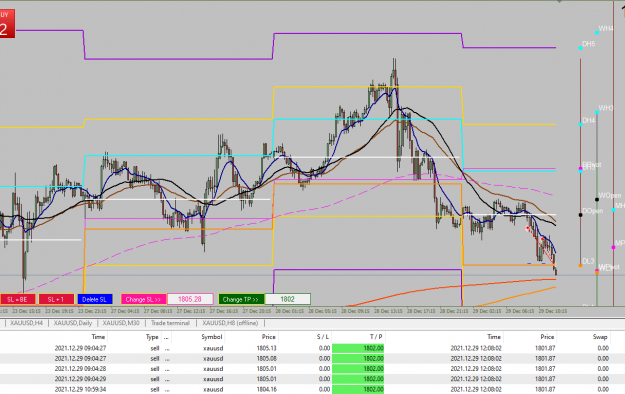Select the XAUUSD,H8 (offline) tab

(230, 323)
